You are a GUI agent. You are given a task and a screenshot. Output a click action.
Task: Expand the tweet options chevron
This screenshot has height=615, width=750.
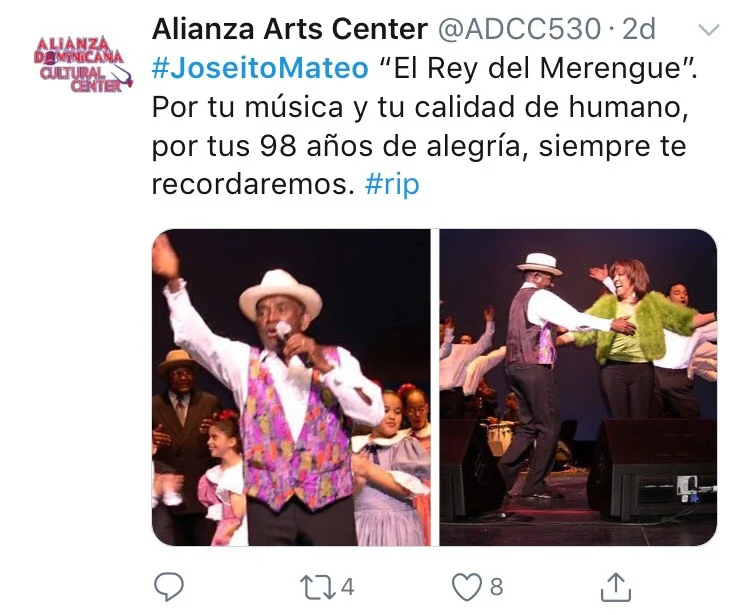(709, 30)
